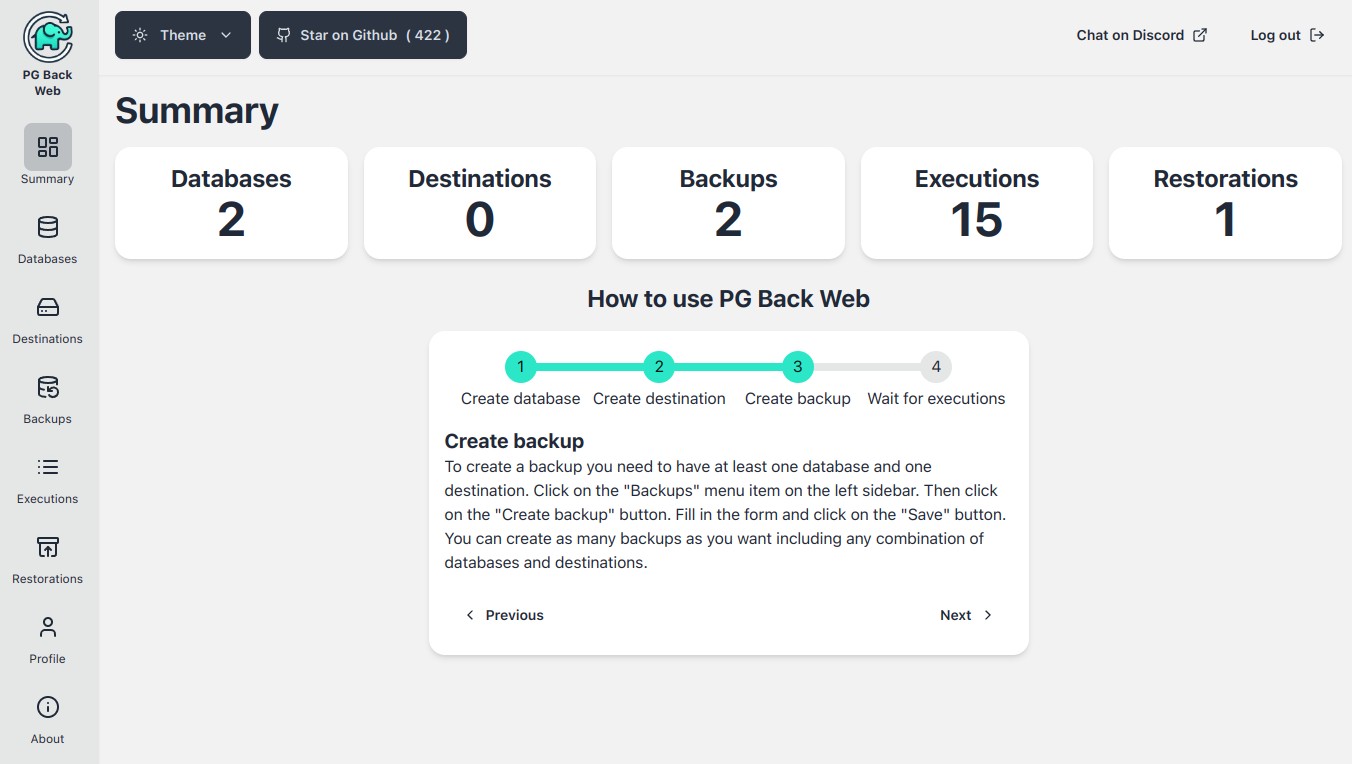
Task: Go to Previous tutorial step
Action: coord(504,615)
